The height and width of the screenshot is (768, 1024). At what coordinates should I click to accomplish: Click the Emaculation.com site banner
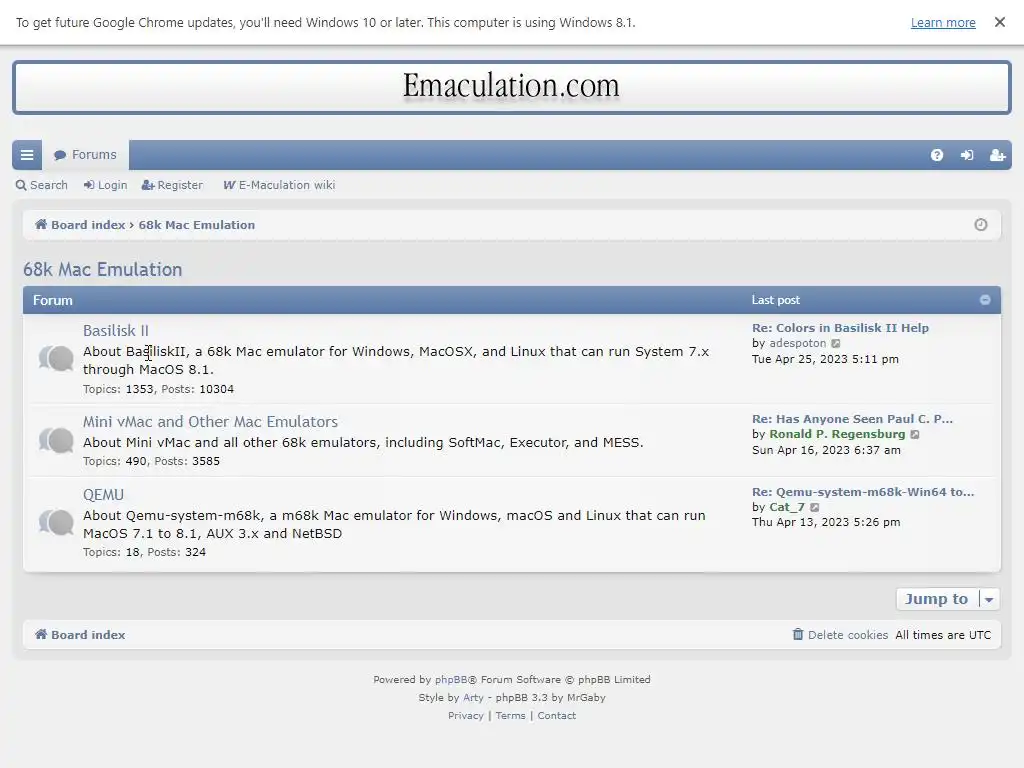(x=511, y=88)
